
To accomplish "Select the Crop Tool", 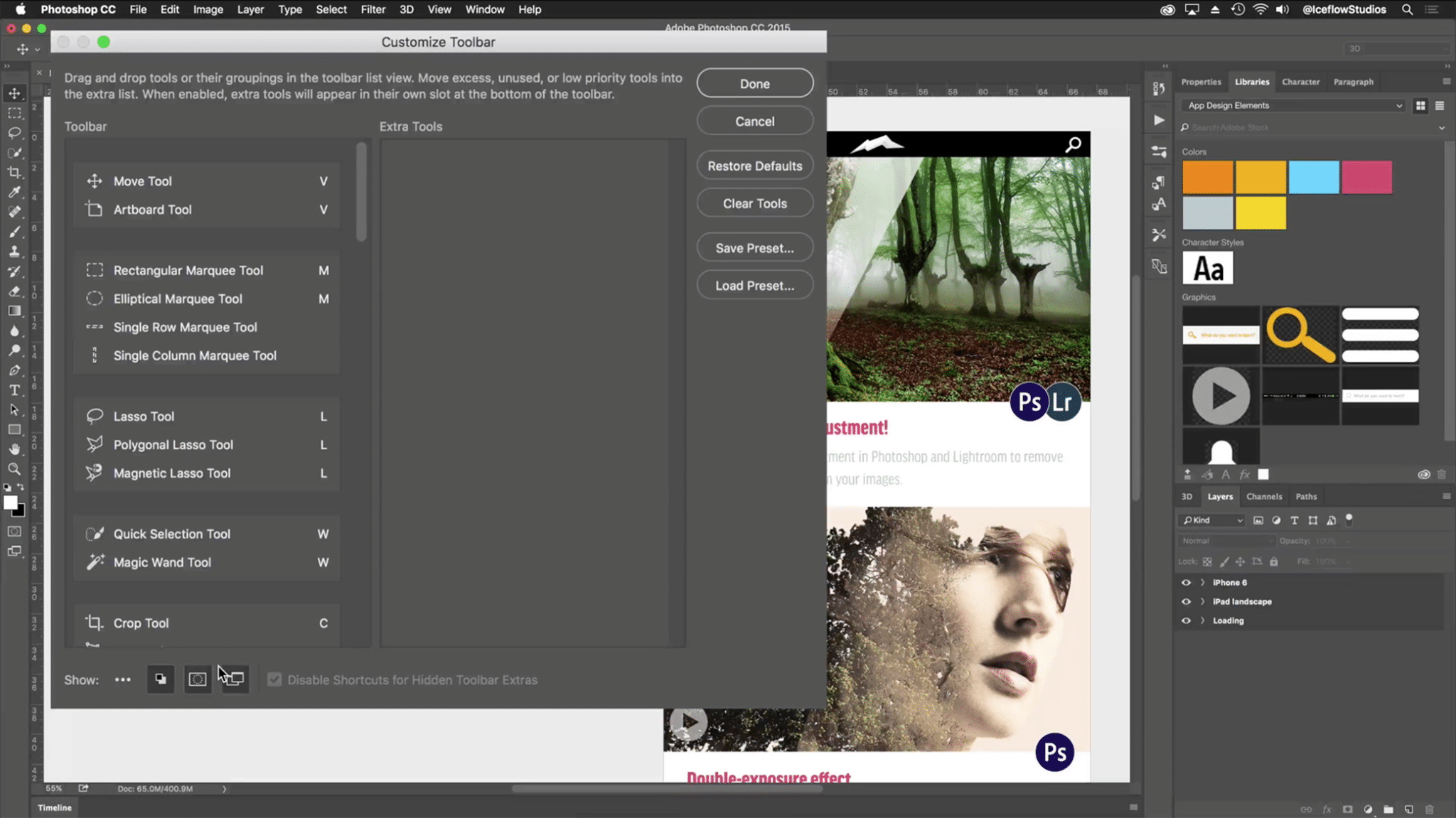I will [x=140, y=622].
